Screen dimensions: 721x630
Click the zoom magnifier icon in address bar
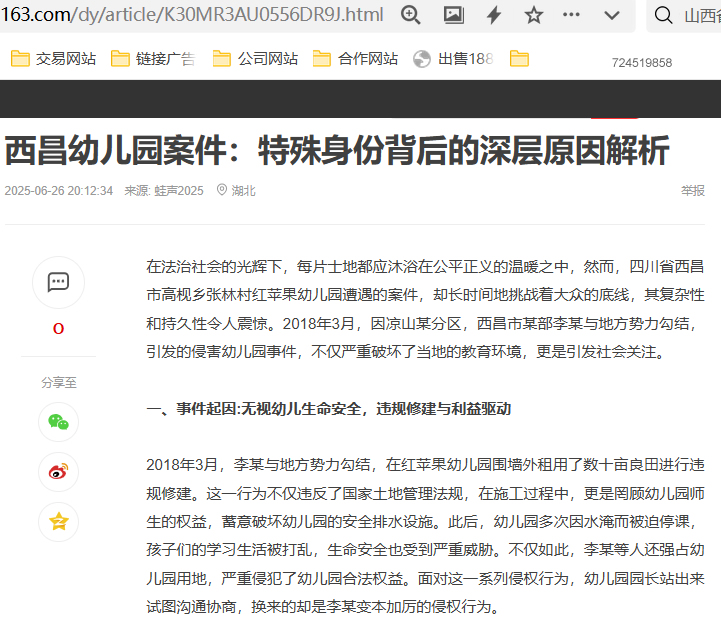pos(410,15)
